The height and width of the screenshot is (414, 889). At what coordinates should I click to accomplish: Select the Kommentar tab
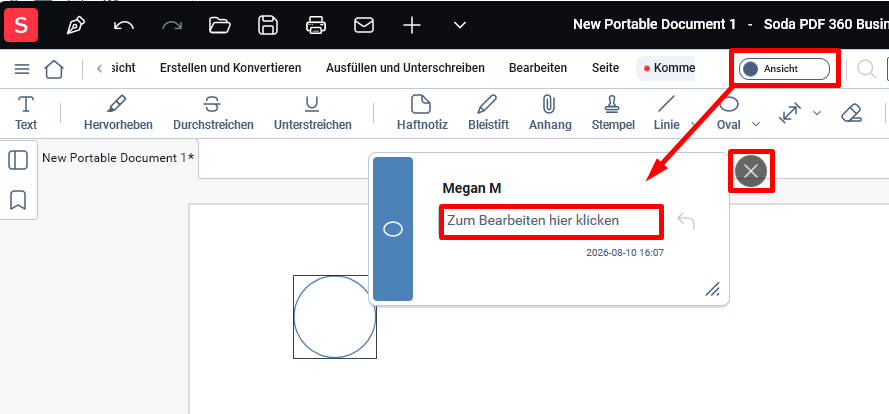pyautogui.click(x=667, y=68)
